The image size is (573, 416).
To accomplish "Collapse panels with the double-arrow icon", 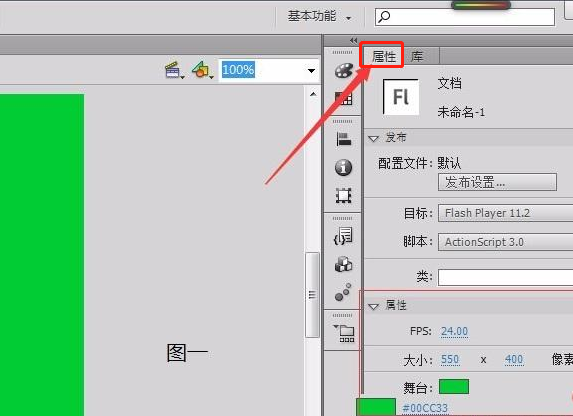I will (x=353, y=40).
